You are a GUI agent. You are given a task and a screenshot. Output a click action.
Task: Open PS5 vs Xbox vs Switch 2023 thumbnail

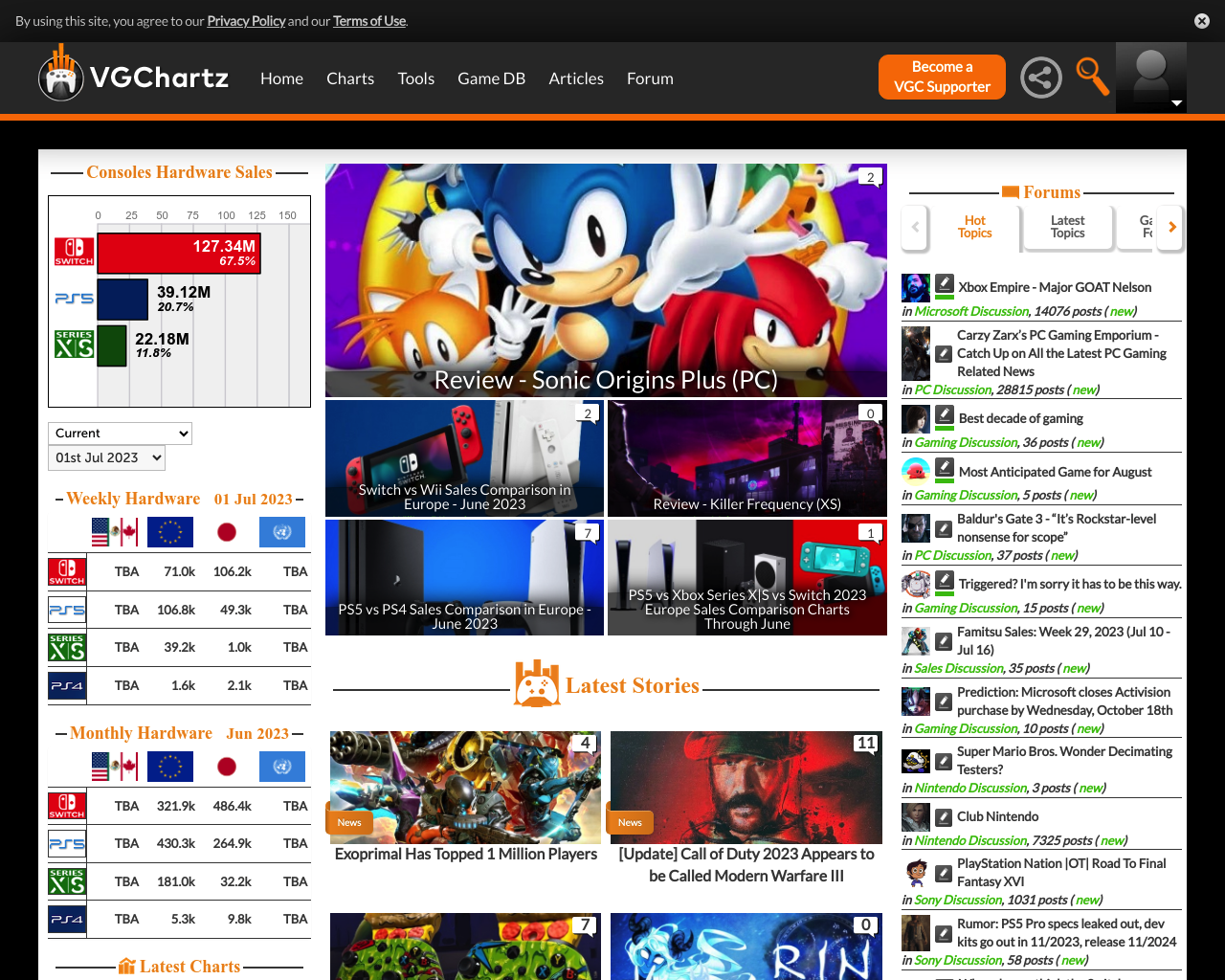[x=747, y=577]
